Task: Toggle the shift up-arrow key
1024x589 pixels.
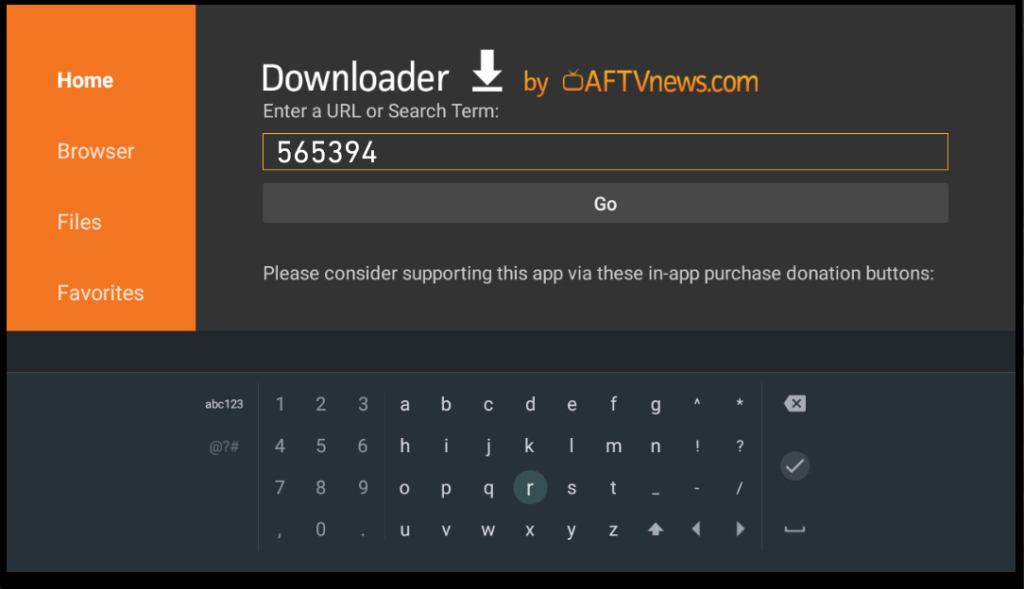Action: point(655,530)
